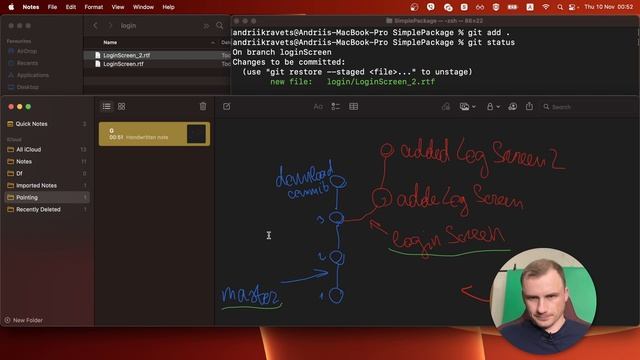Click the Wi-Fi status icon
Image resolution: width=640 pixels, height=360 pixels.
pos(546,7)
